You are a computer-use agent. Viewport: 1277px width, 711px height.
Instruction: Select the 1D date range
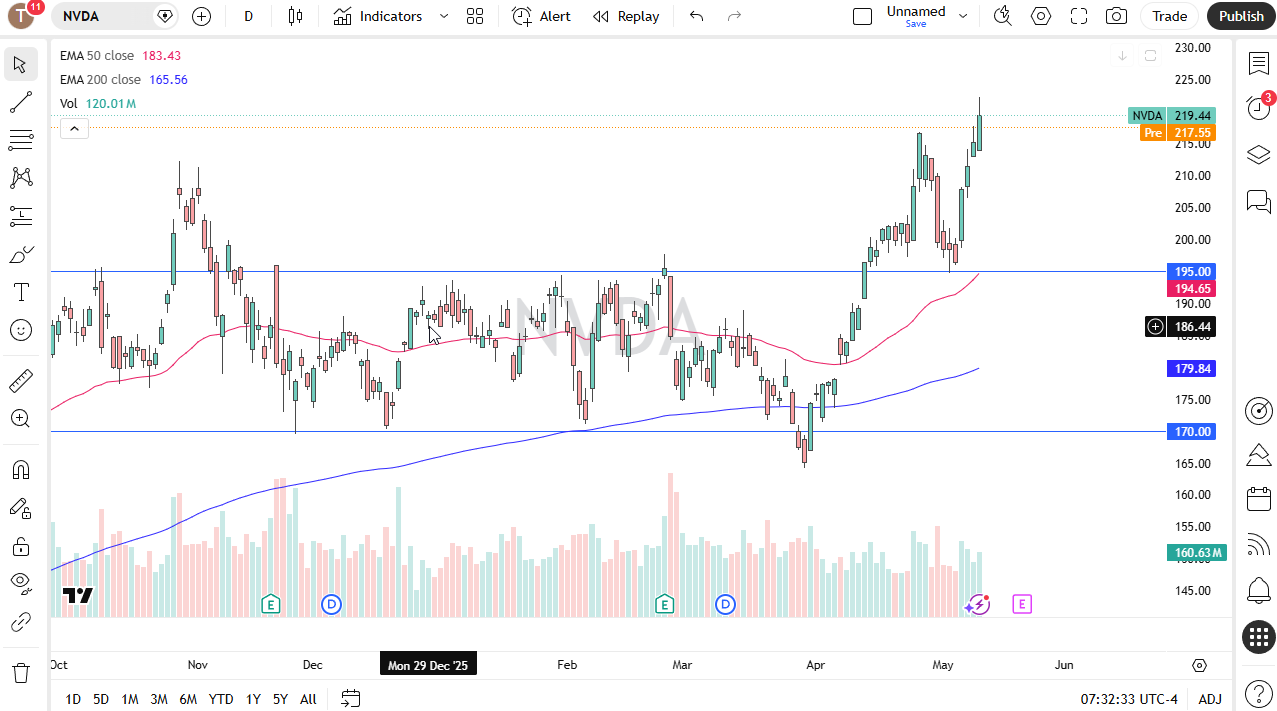tap(73, 699)
